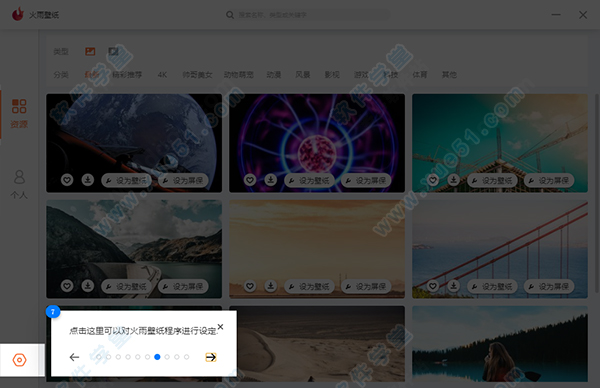Switch to the 4K category tab
Screen dimensions: 600x388
coord(162,75)
